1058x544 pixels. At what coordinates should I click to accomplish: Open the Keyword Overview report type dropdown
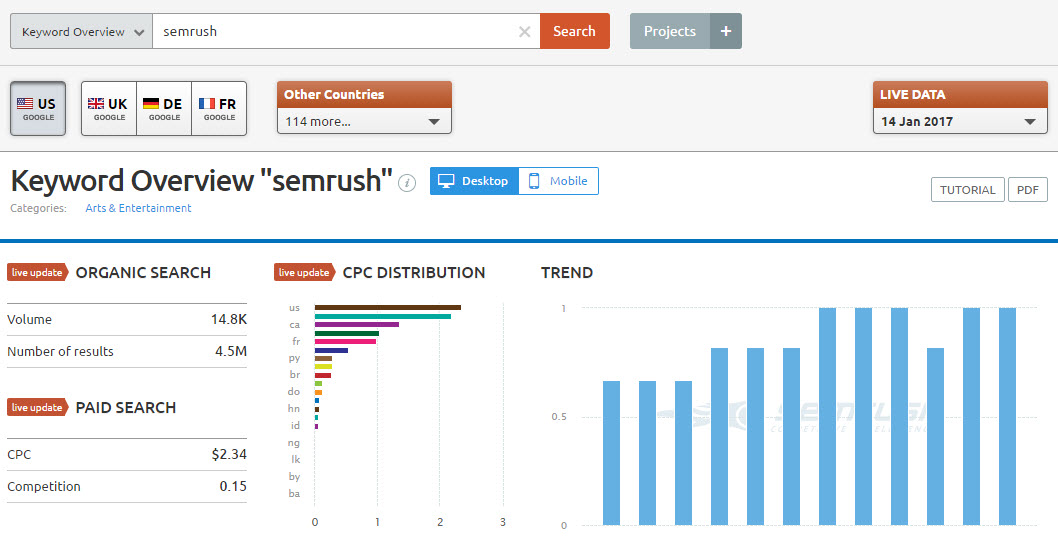82,32
